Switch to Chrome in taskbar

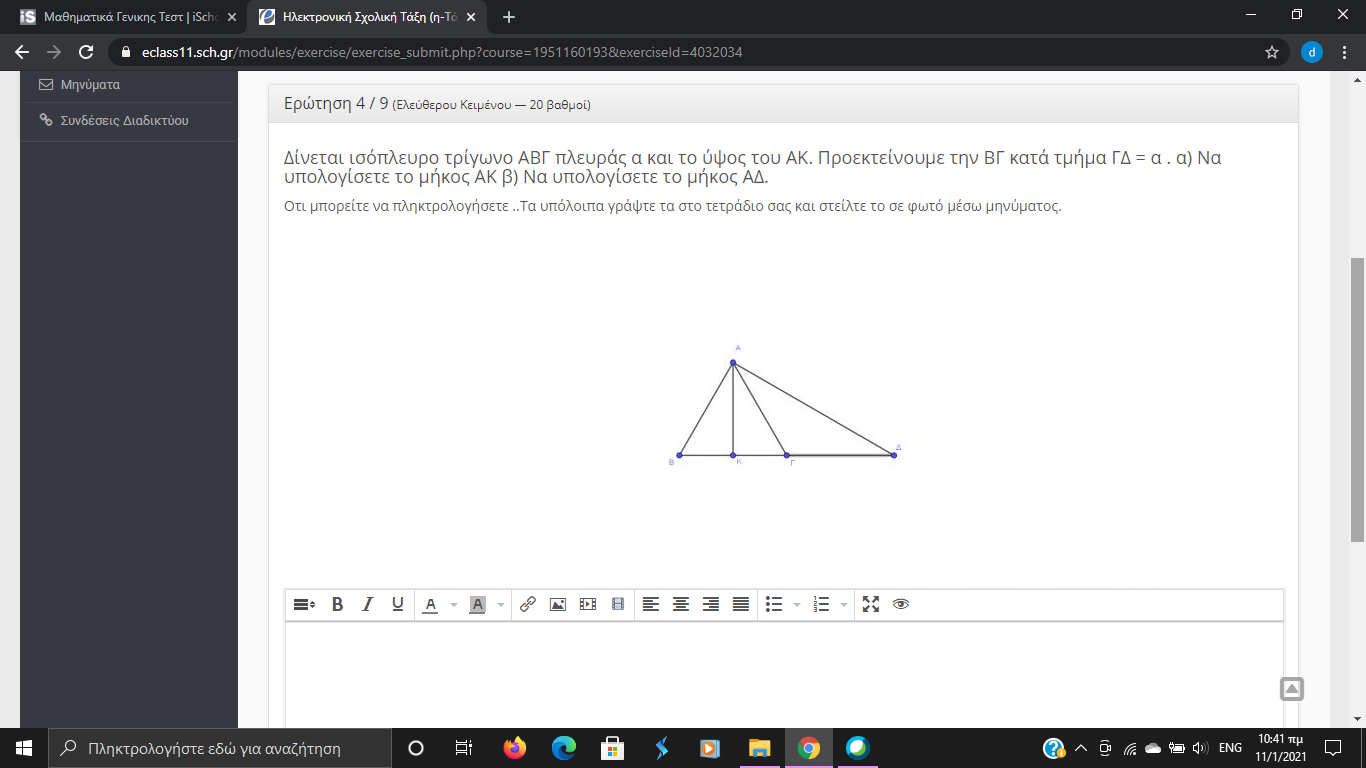coord(809,748)
